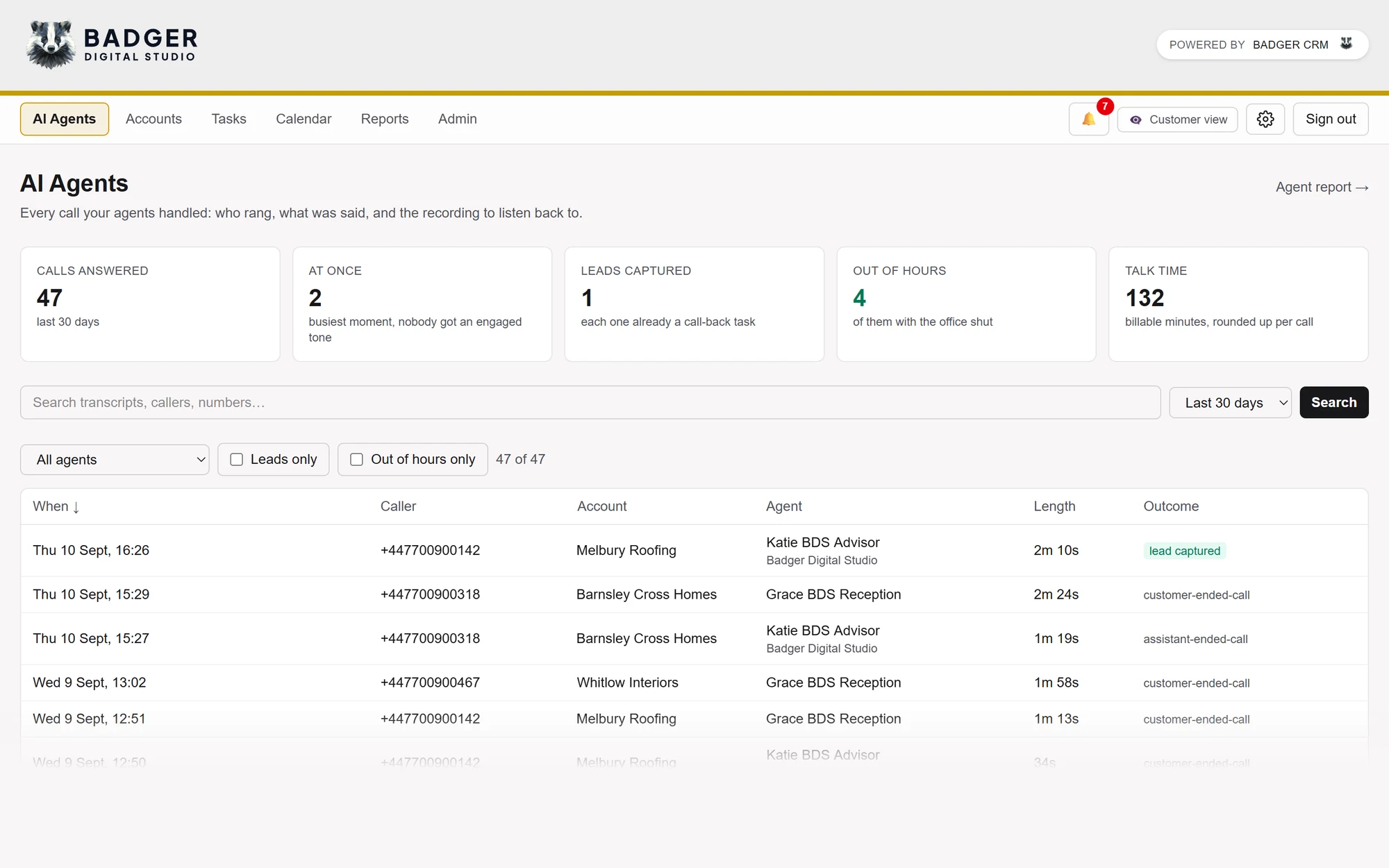The height and width of the screenshot is (868, 1389).
Task: Open the All agents dropdown
Action: [115, 460]
